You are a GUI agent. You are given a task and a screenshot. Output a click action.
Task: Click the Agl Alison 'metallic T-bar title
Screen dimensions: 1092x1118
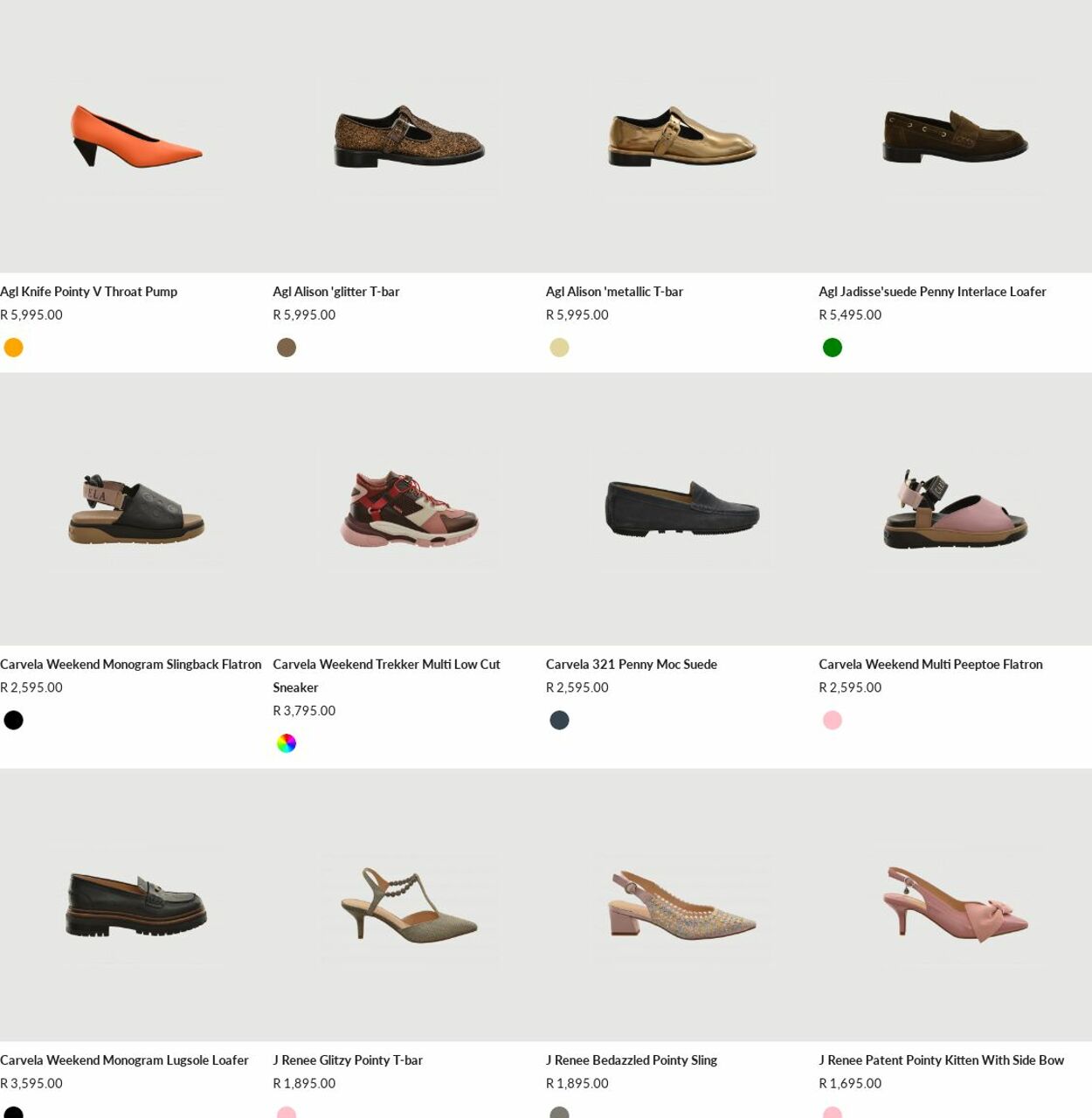click(x=614, y=292)
